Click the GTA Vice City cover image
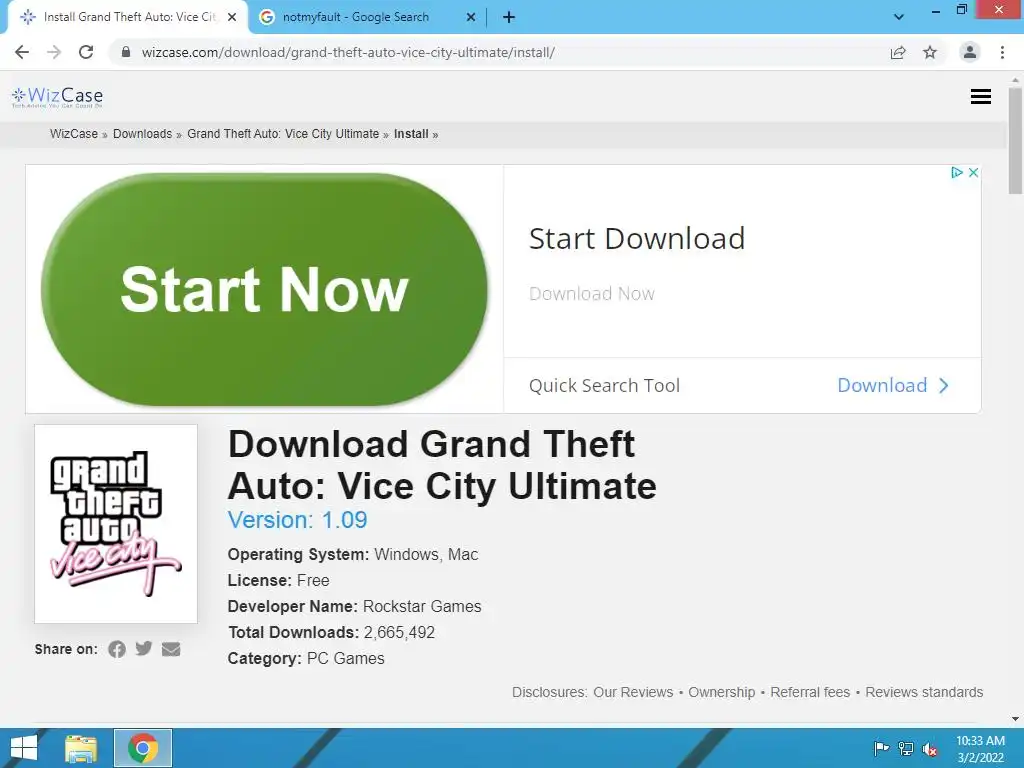The image size is (1024, 768). [x=116, y=524]
